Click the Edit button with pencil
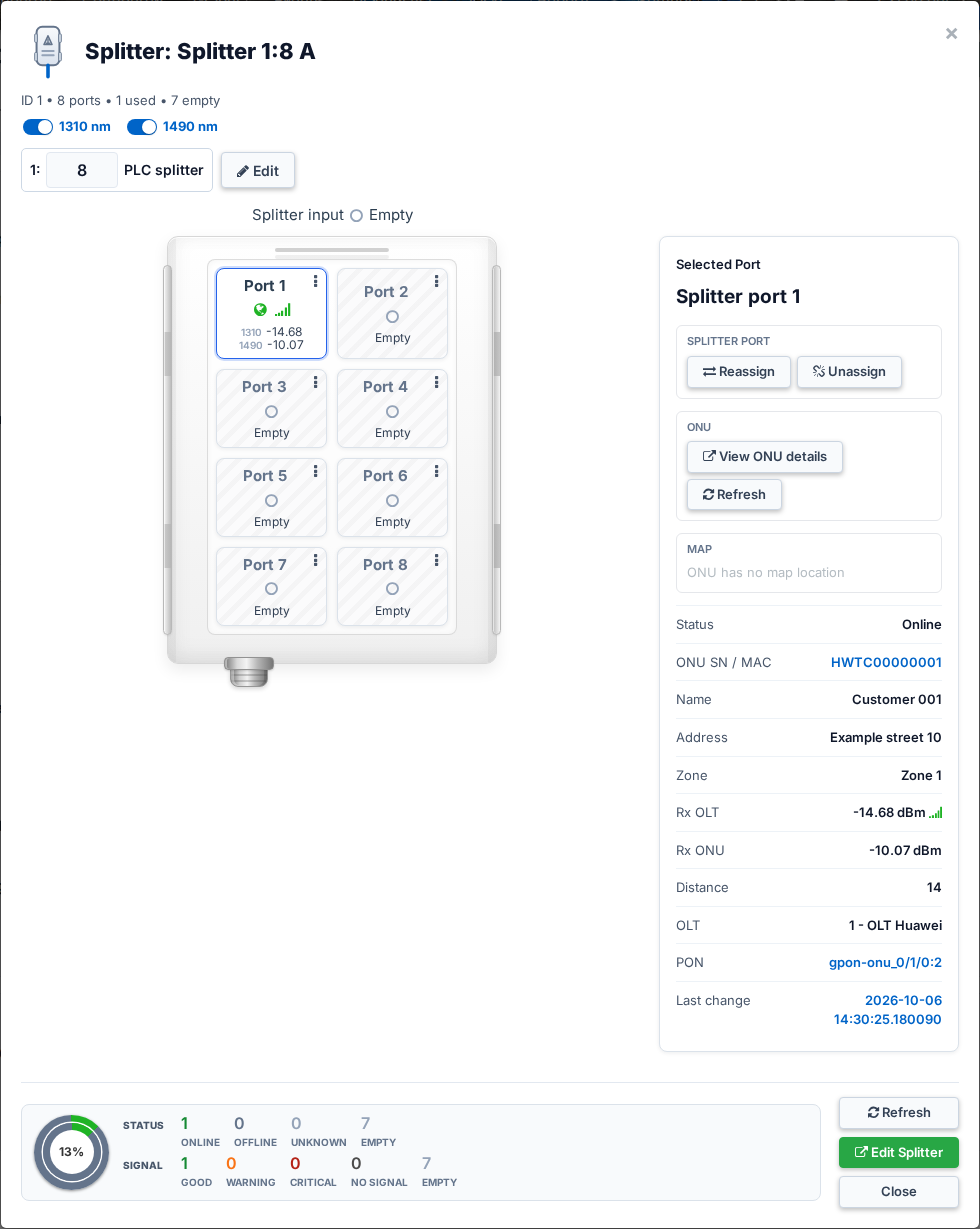 (258, 170)
